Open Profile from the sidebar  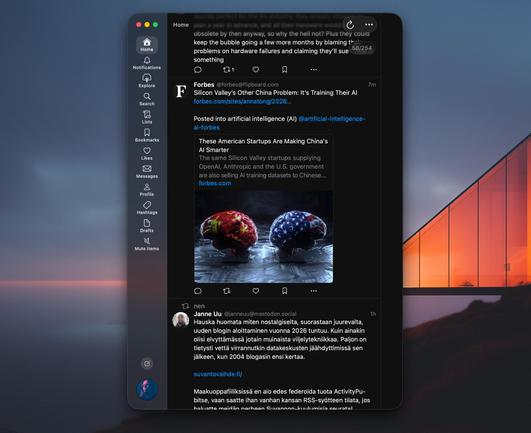[x=147, y=190]
